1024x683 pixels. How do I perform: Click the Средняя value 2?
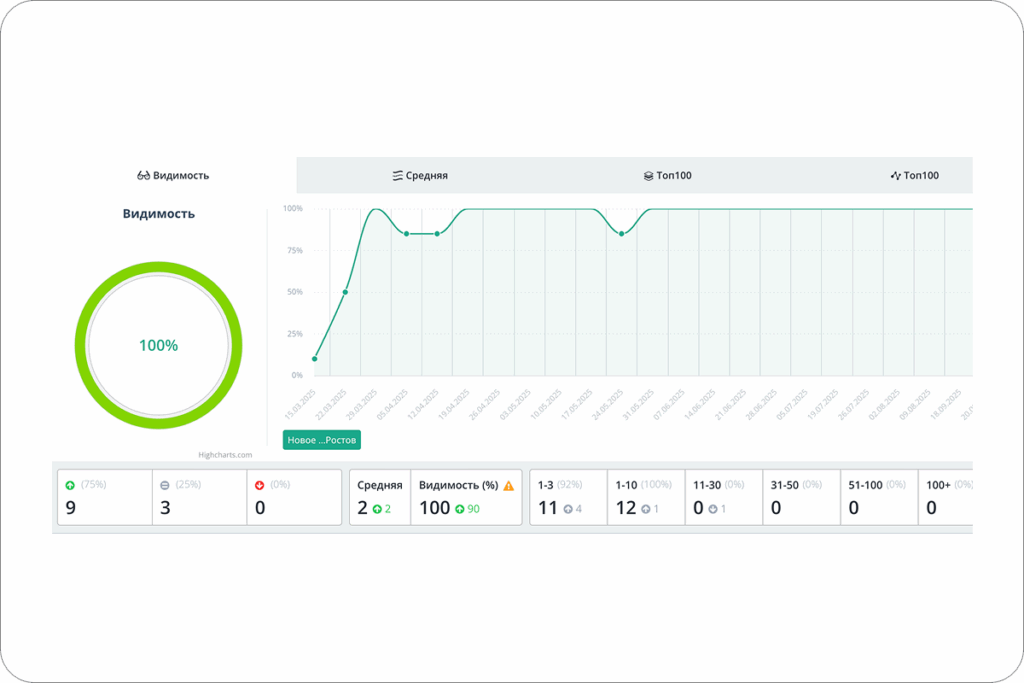tap(362, 508)
